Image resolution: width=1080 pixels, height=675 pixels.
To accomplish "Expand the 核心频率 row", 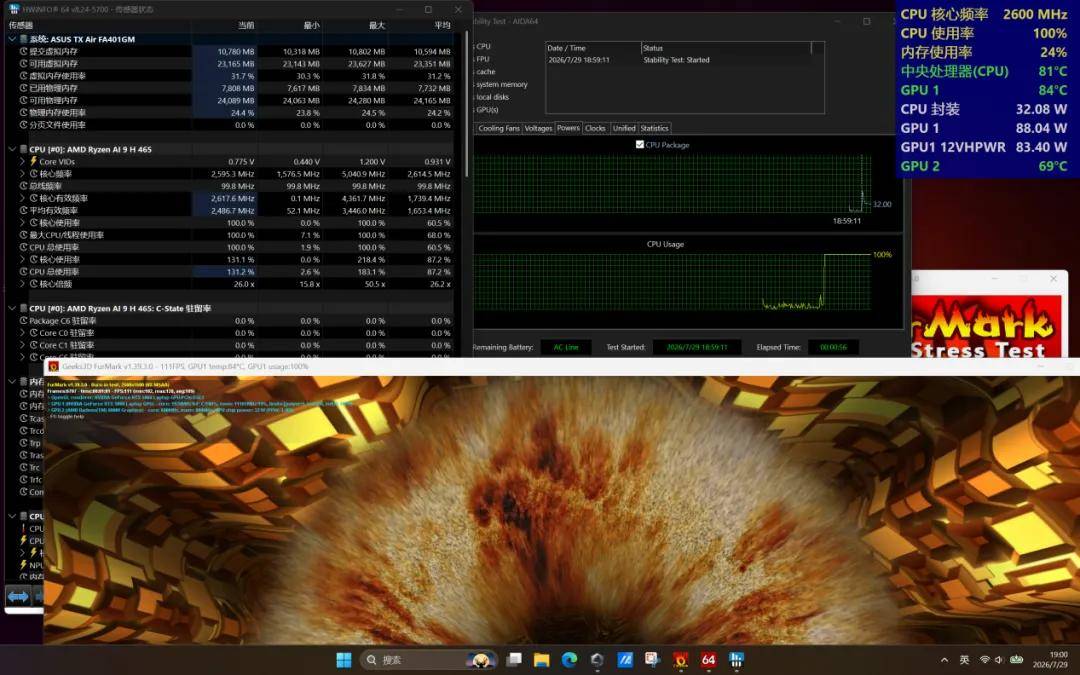I will pyautogui.click(x=22, y=174).
